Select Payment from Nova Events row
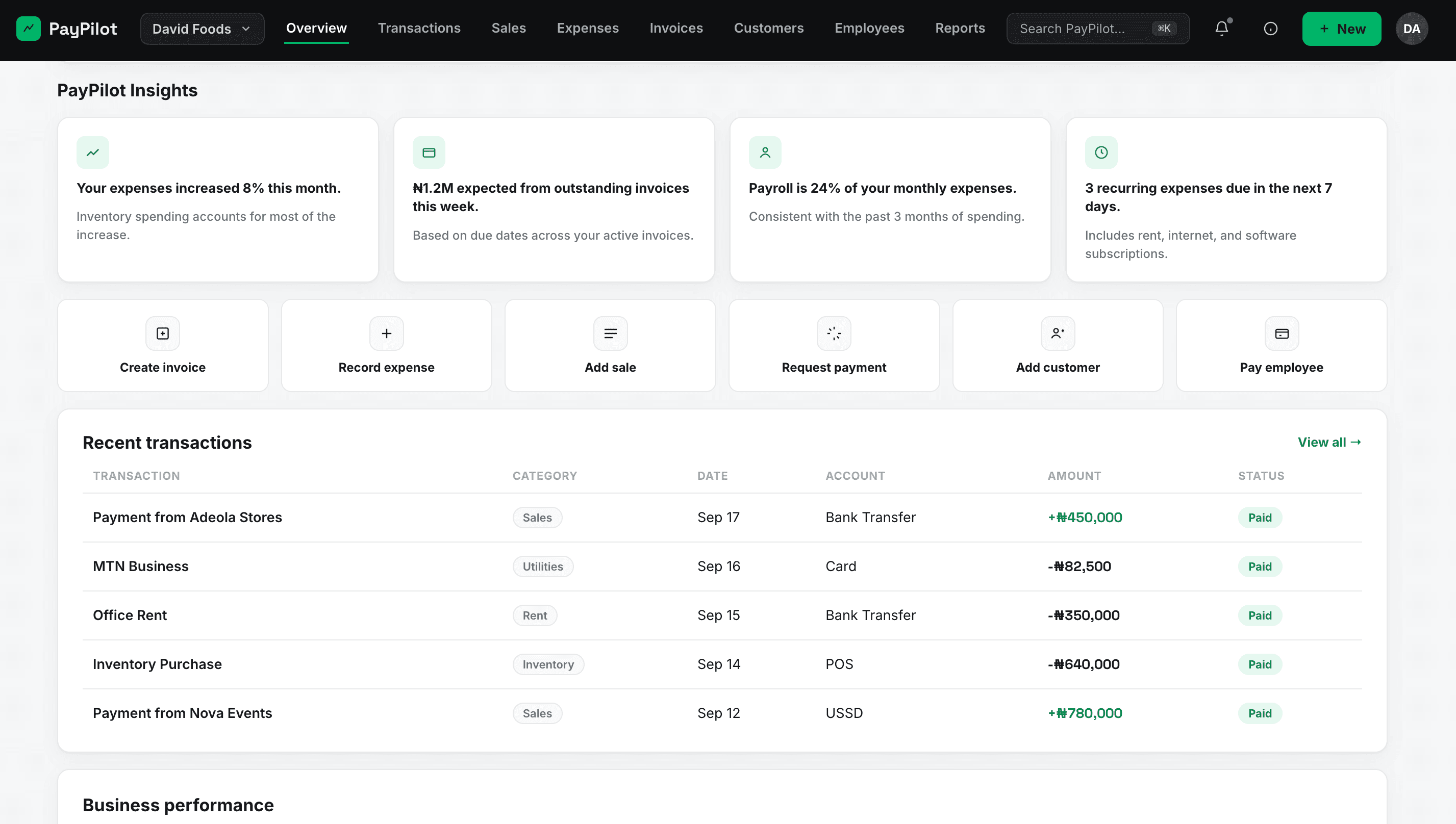The image size is (1456, 824). (x=722, y=713)
